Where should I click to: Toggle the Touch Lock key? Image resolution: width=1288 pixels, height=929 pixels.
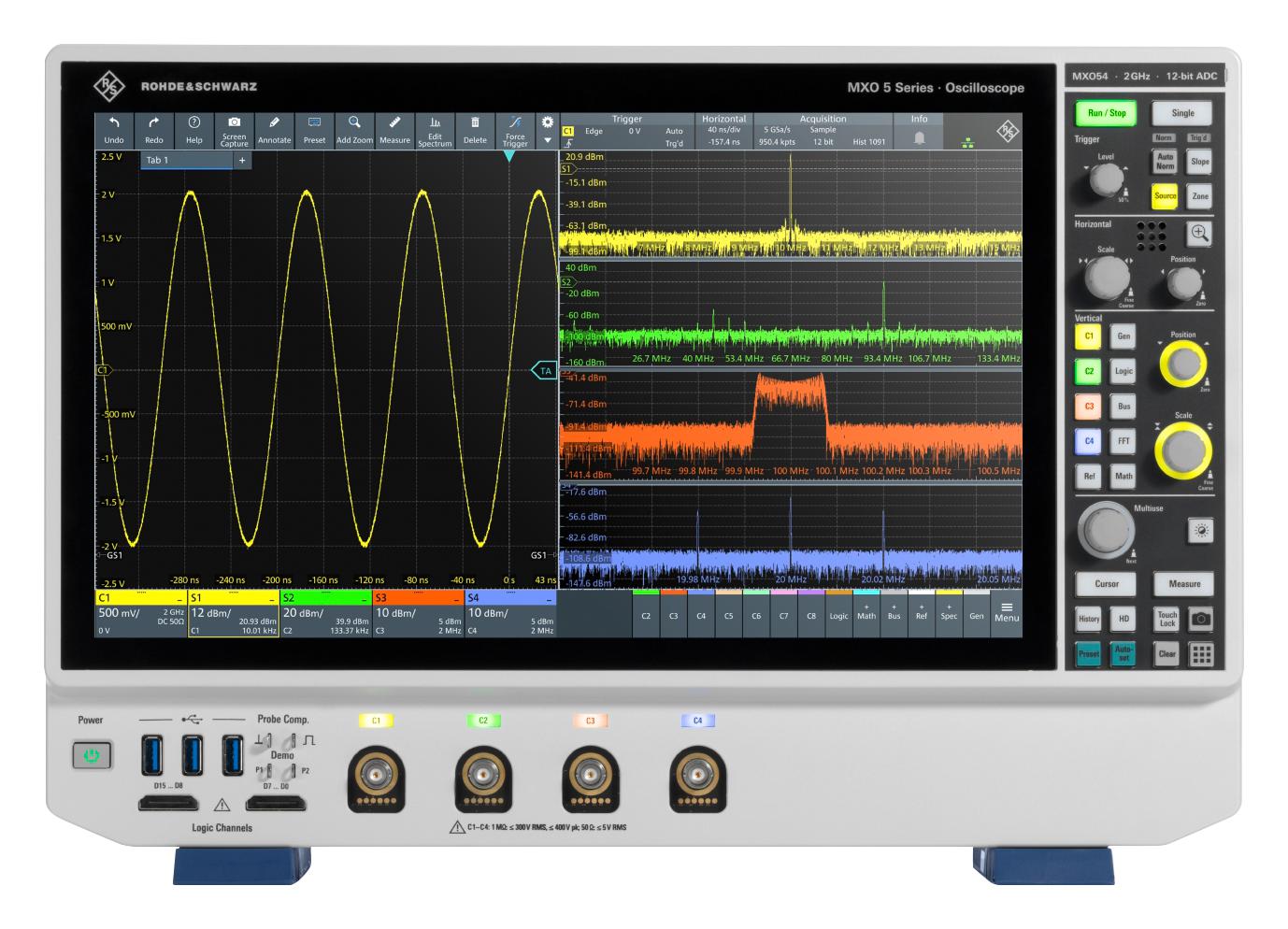pos(1167,619)
